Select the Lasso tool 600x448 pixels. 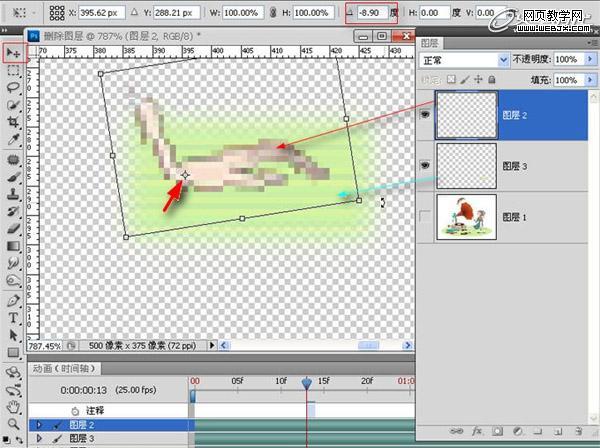pos(13,87)
